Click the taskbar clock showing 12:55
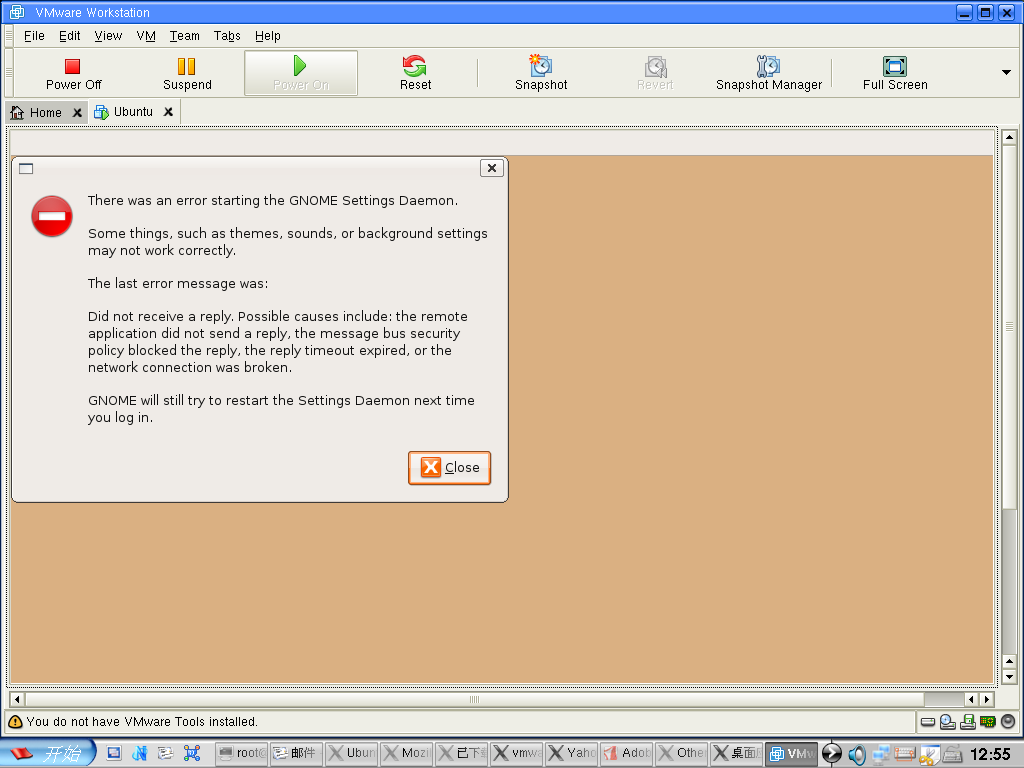1024x768 pixels. pos(990,754)
